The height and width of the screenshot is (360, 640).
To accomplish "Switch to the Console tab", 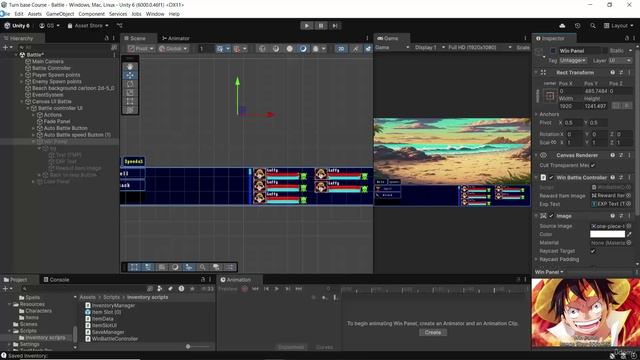I will 56,280.
